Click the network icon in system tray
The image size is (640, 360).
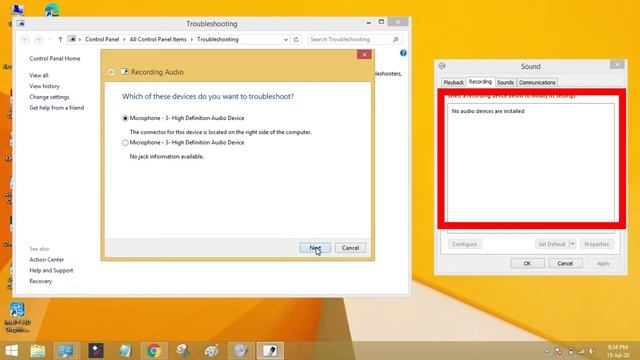click(581, 351)
